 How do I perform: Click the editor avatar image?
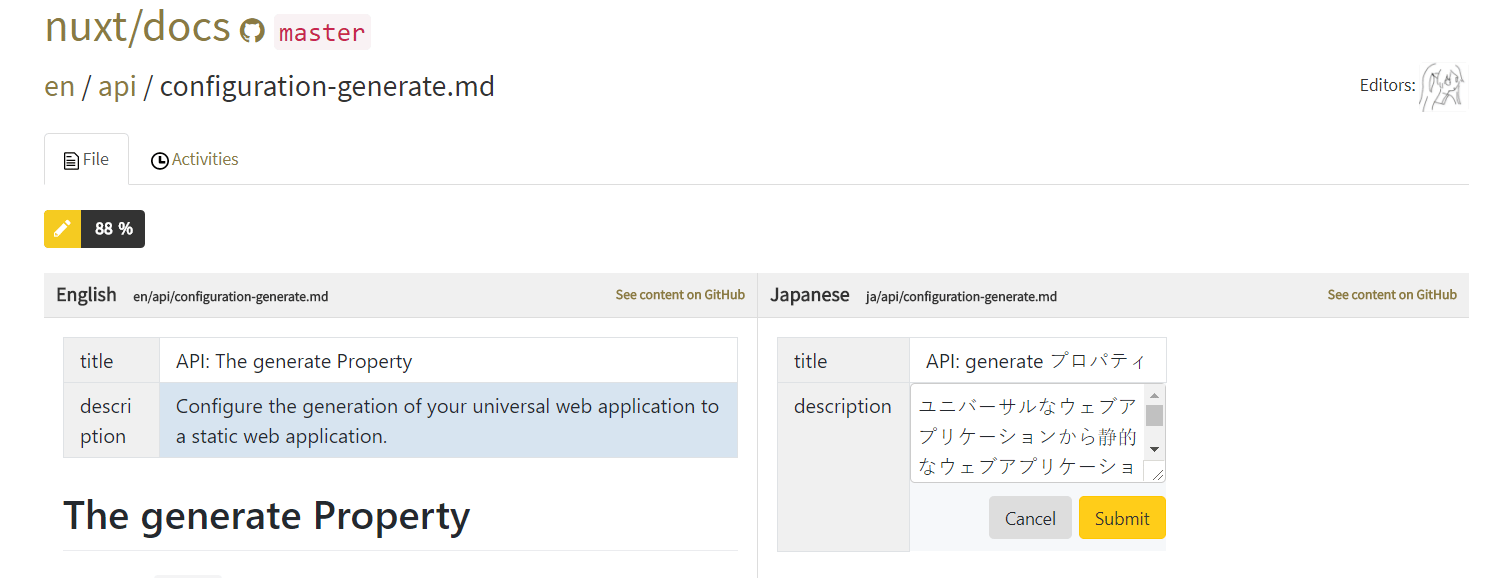pos(1443,87)
